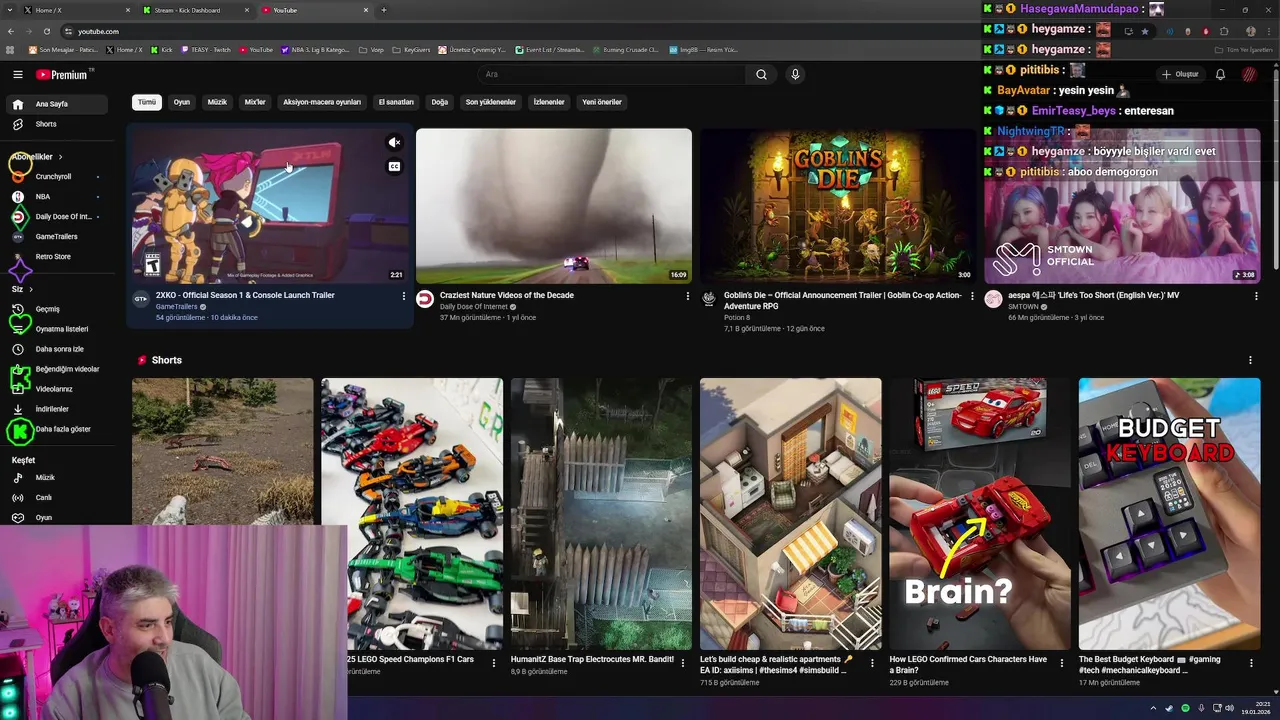Viewport: 1280px width, 720px height.
Task: Reload the page in browser toolbar
Action: pos(46,31)
